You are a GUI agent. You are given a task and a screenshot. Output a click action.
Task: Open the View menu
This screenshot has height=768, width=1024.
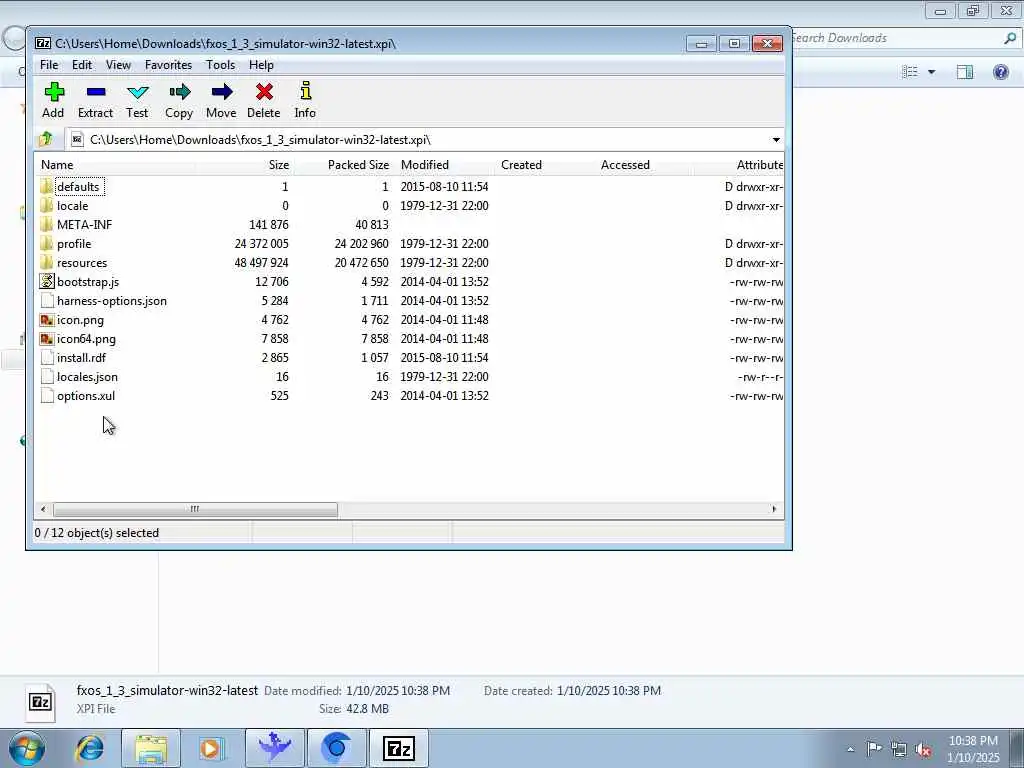118,65
